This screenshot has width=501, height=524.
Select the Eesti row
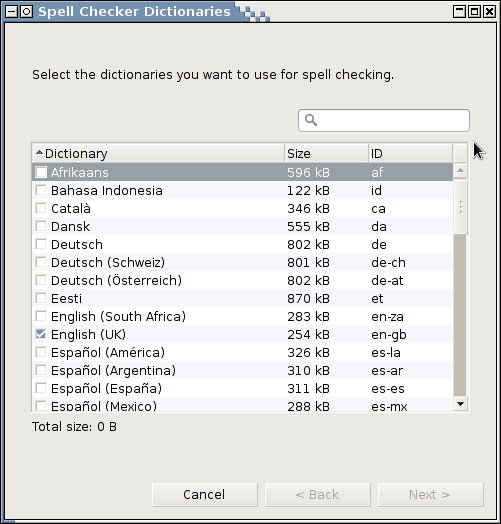243,298
